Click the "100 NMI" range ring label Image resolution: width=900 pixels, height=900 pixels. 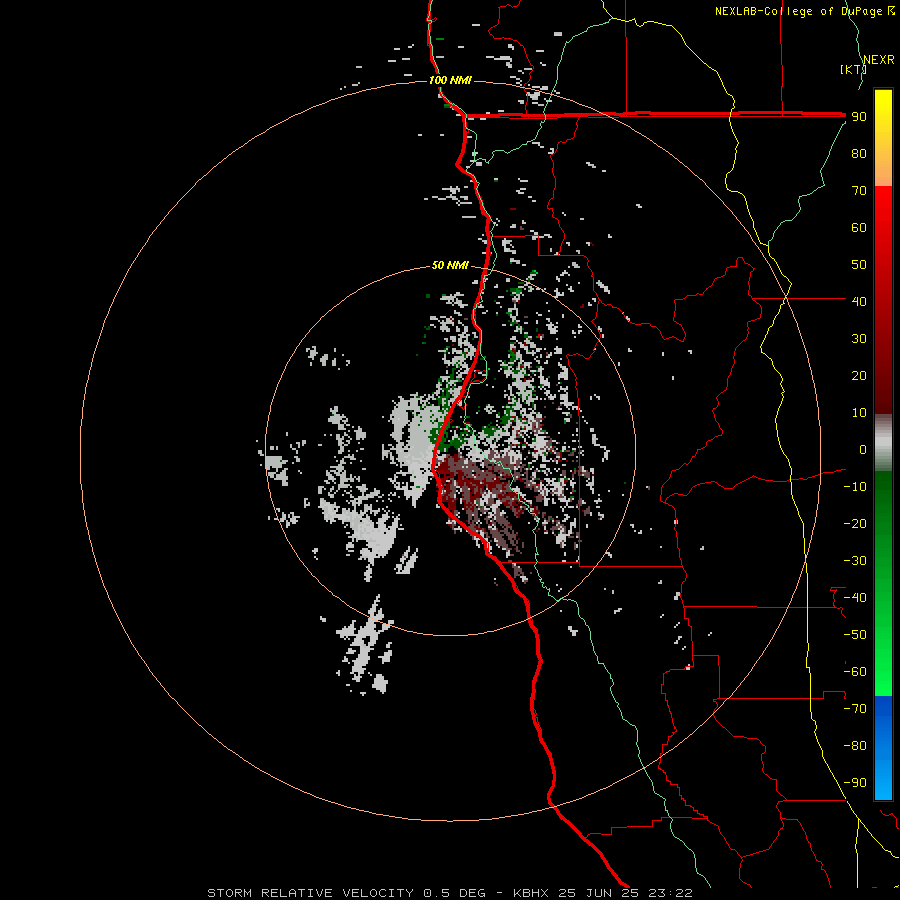tap(450, 80)
